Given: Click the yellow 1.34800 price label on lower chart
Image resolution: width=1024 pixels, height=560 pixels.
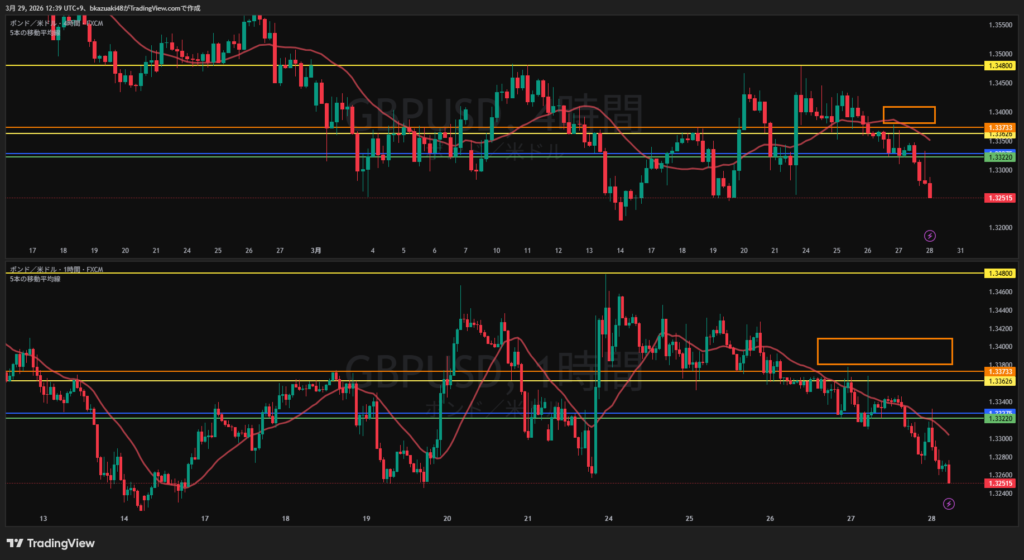Looking at the screenshot, I should point(999,273).
